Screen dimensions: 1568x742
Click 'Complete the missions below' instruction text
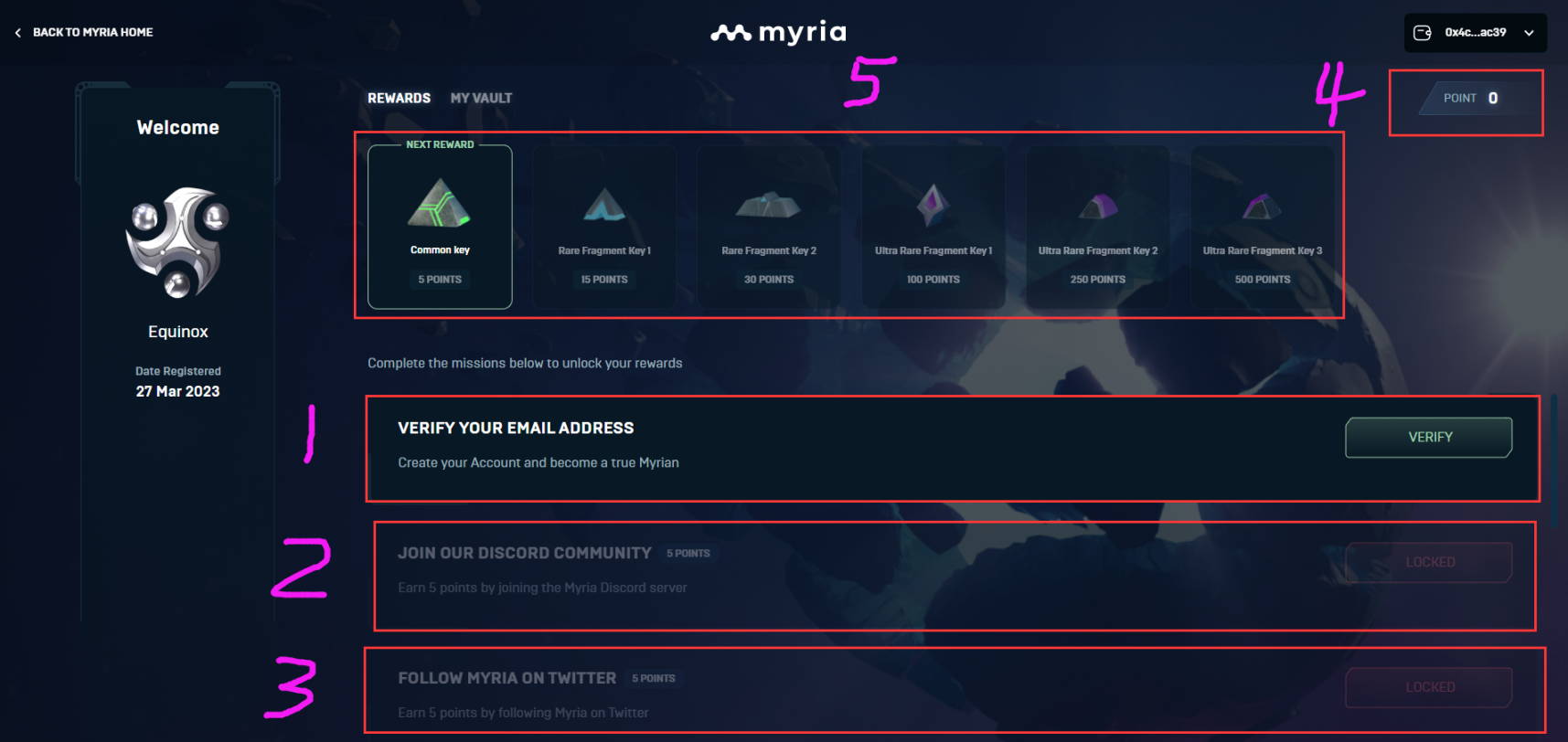[525, 363]
